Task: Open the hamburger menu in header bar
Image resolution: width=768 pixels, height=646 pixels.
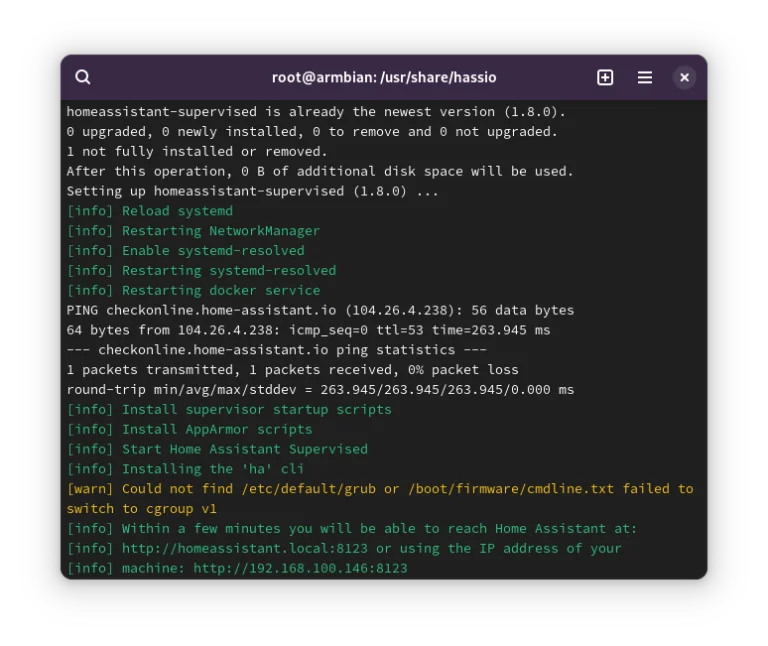Action: pyautogui.click(x=645, y=77)
